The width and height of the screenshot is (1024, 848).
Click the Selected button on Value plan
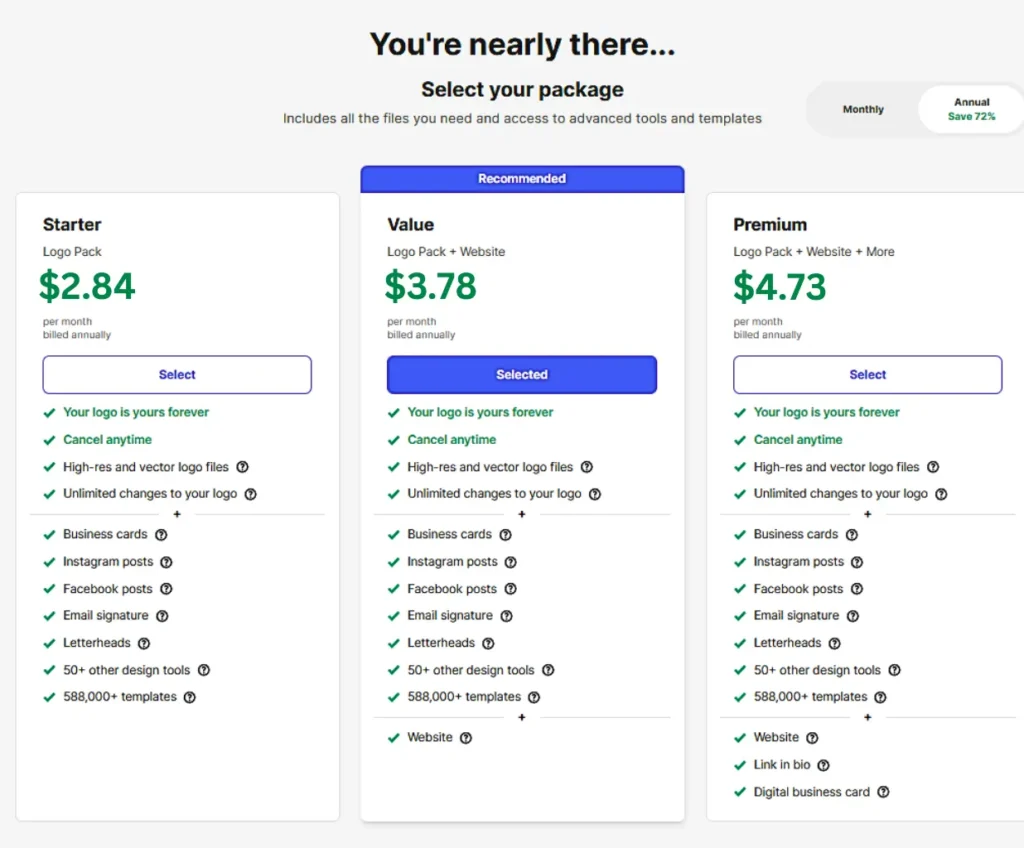(522, 375)
